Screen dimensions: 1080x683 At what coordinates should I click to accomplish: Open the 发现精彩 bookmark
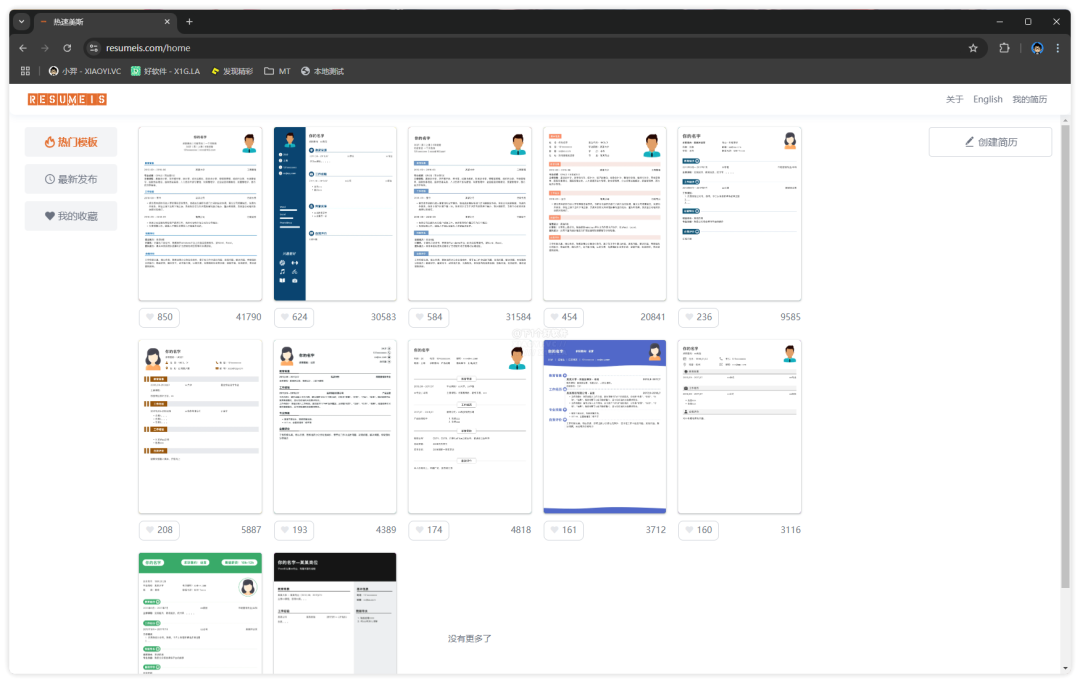point(232,71)
